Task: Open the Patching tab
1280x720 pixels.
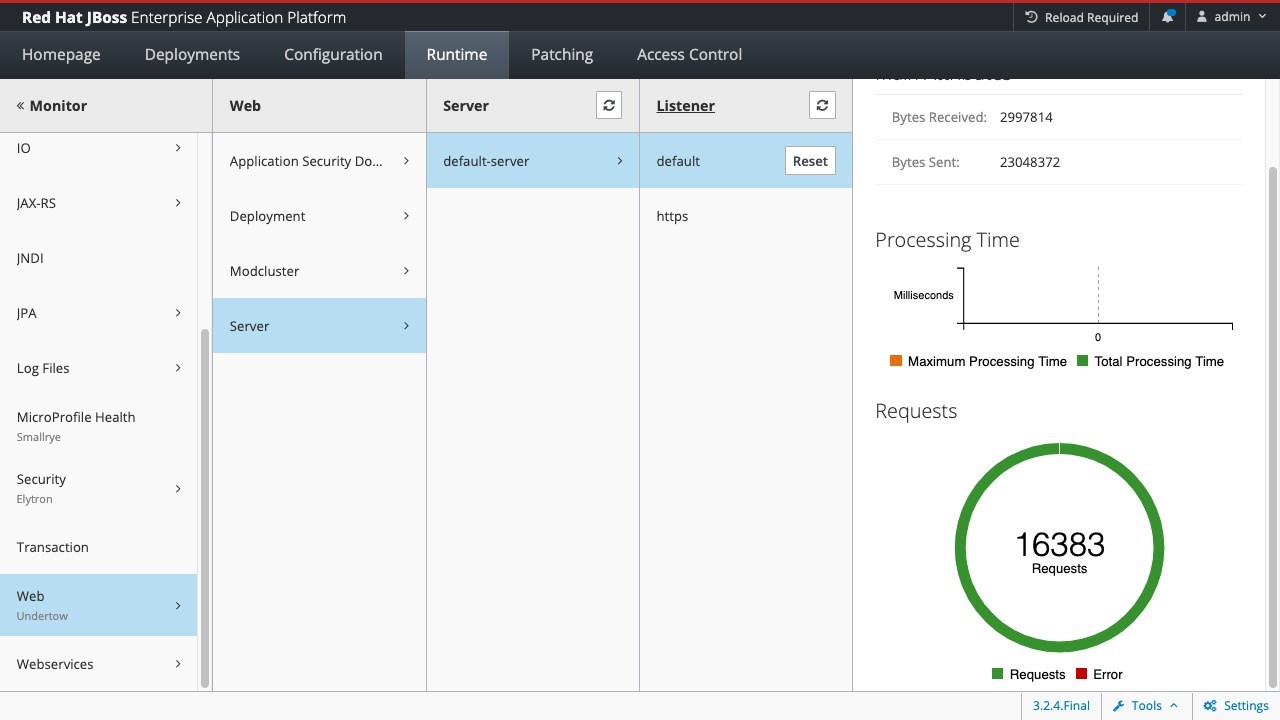Action: [562, 55]
